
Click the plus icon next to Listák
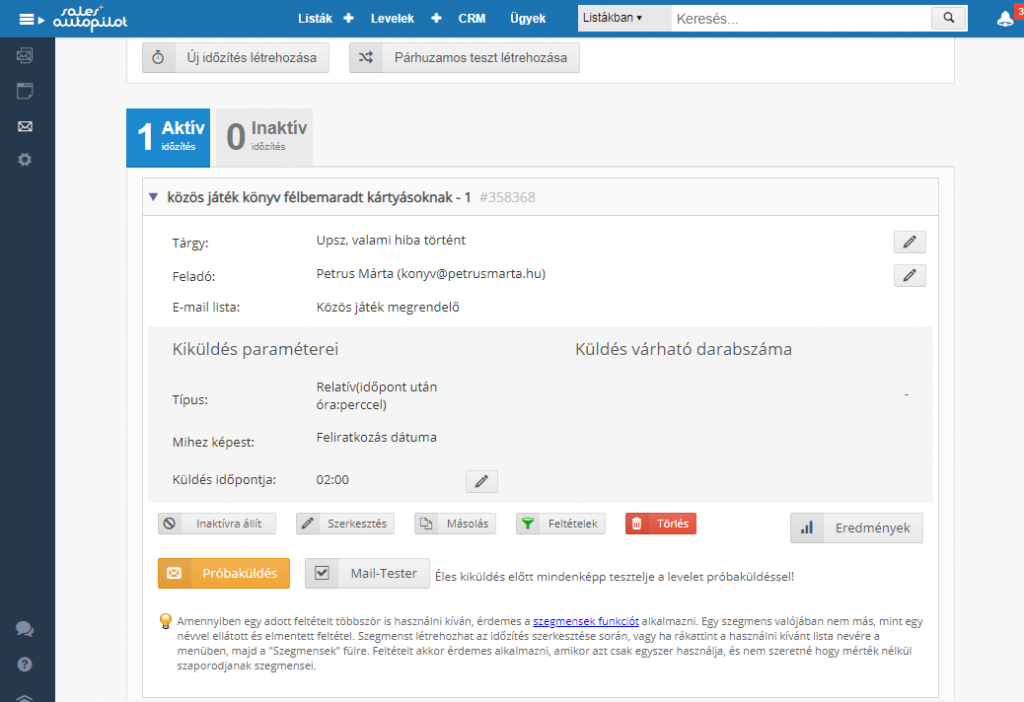pyautogui.click(x=349, y=18)
